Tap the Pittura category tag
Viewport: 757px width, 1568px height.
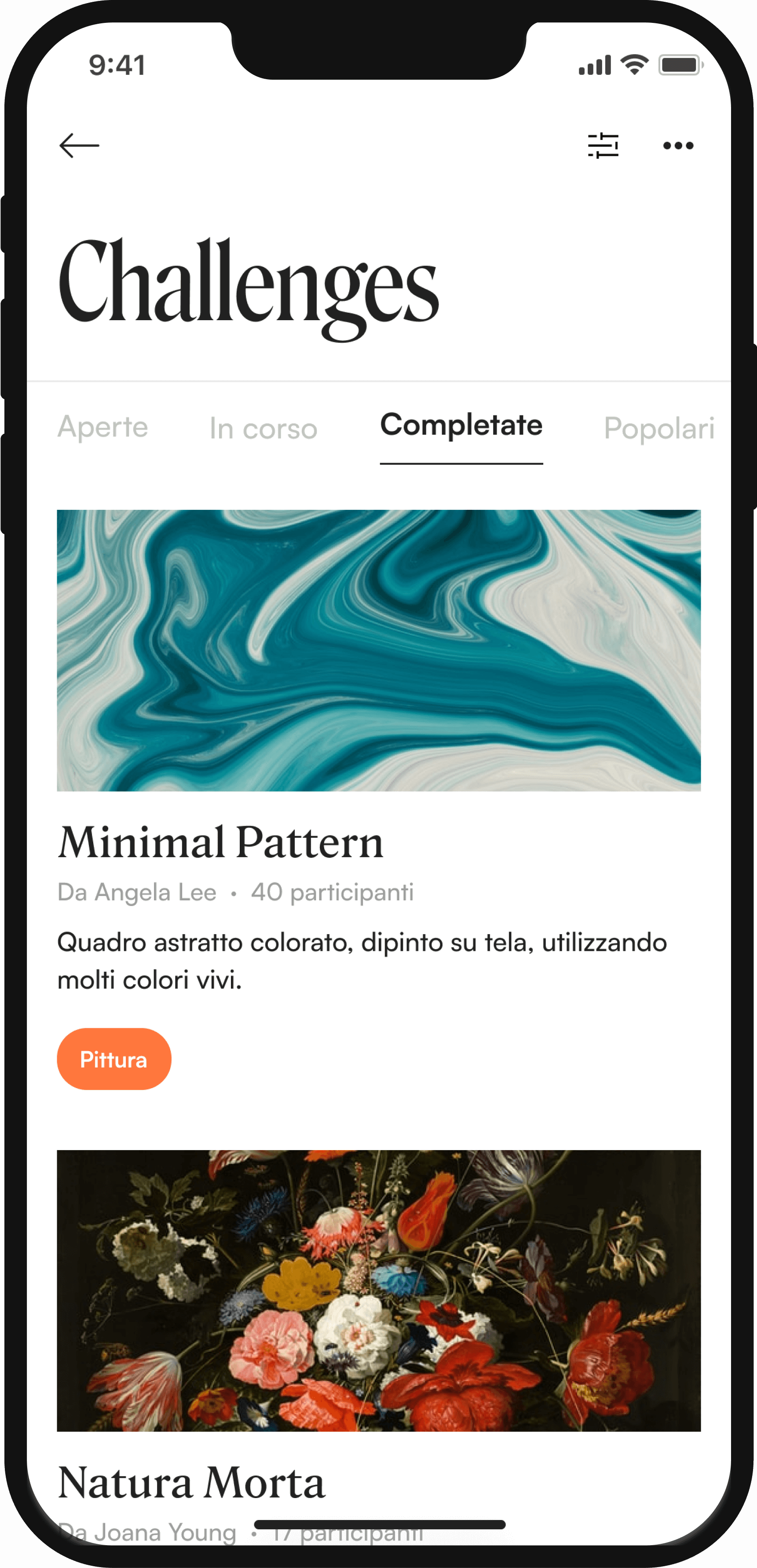[114, 1059]
